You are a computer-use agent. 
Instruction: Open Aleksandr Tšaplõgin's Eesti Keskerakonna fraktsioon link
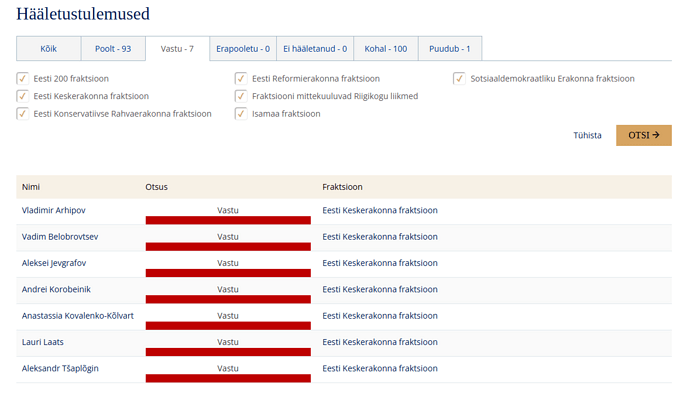coord(380,368)
